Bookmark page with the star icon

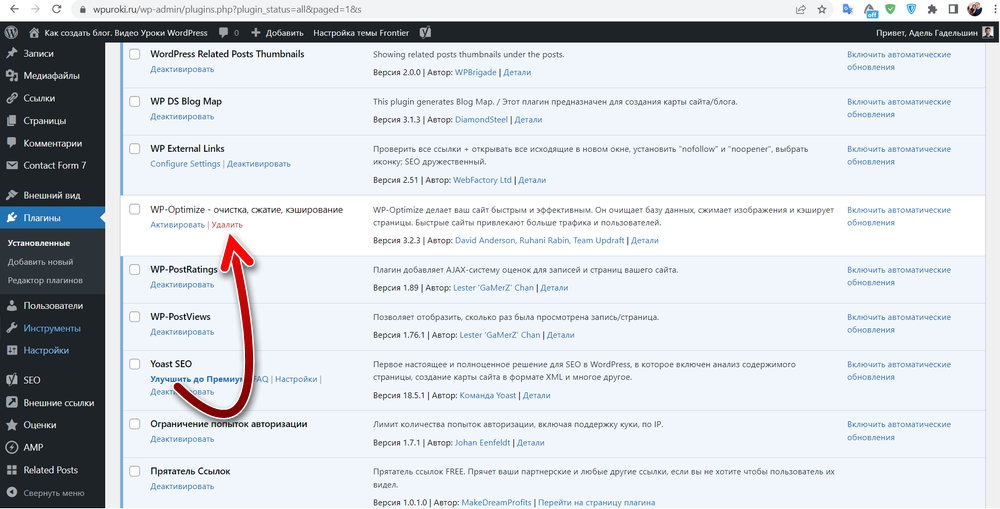[822, 10]
